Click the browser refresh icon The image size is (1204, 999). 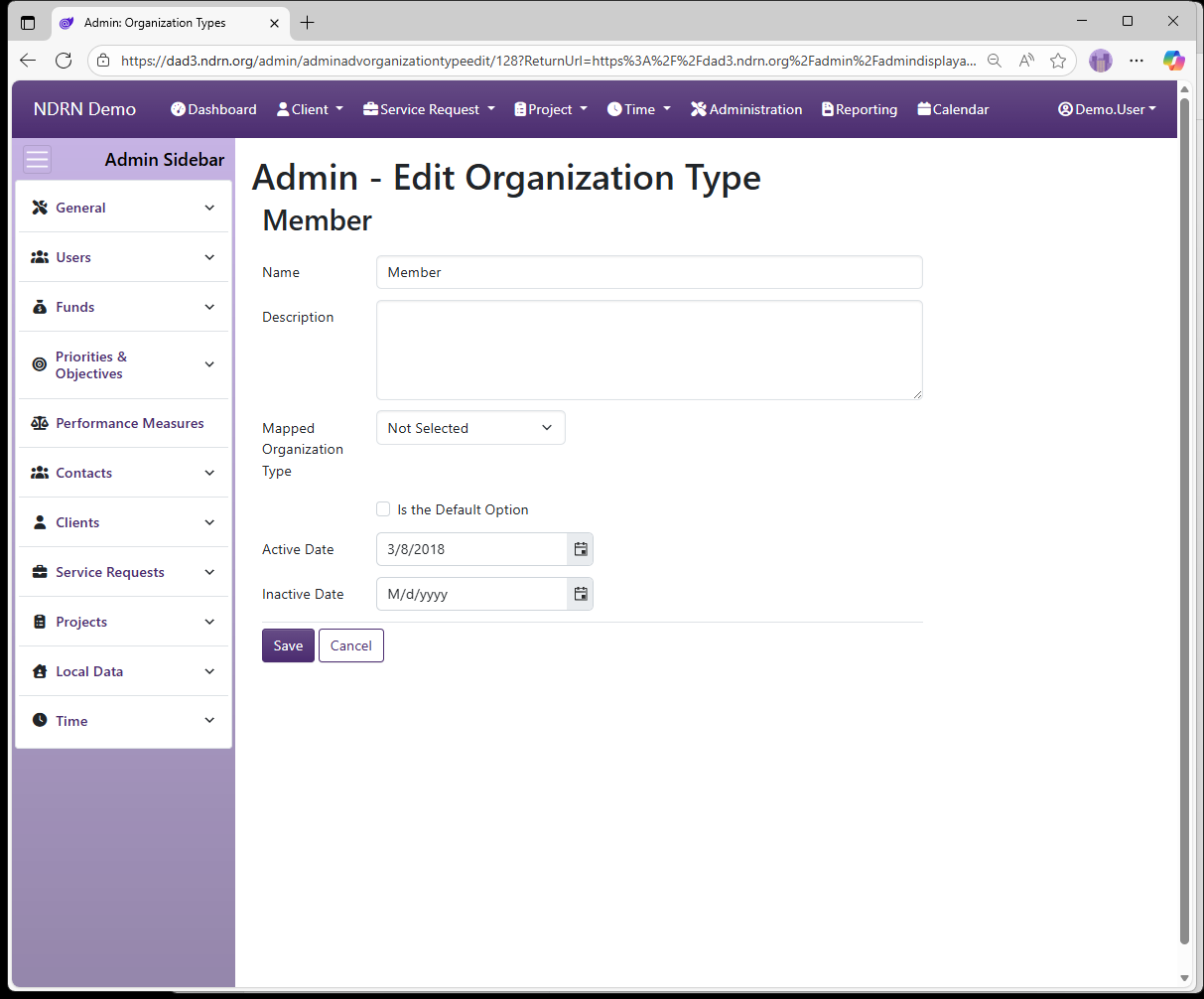pos(64,61)
